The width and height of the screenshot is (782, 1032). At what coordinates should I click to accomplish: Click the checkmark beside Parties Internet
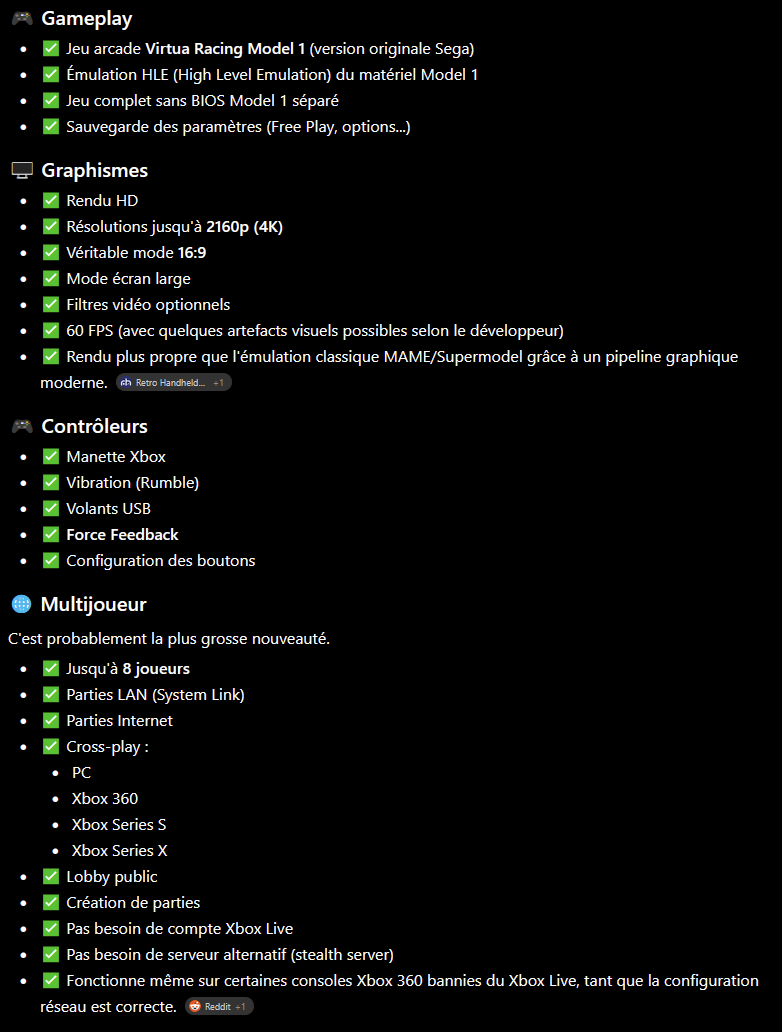point(51,720)
